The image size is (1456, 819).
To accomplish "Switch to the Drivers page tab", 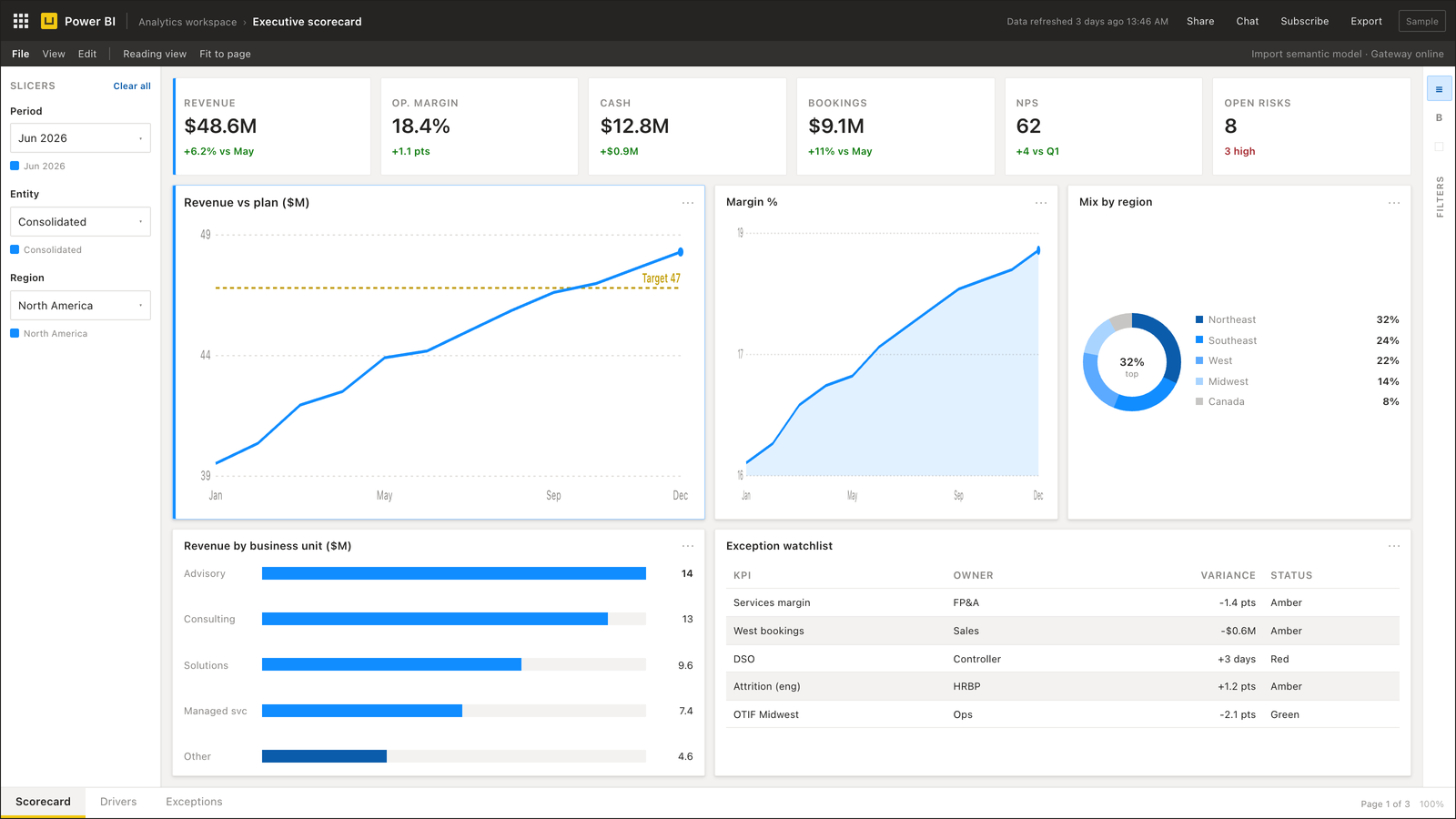I will click(118, 802).
